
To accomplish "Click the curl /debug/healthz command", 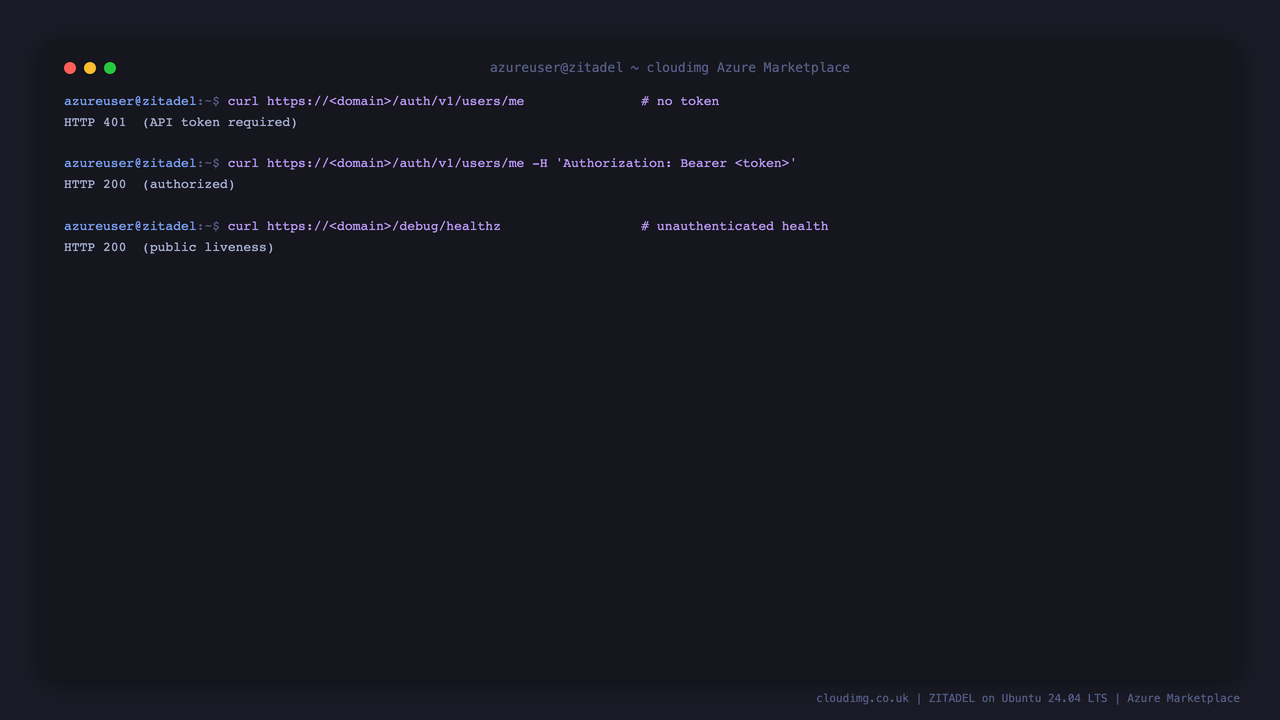I will tap(364, 226).
